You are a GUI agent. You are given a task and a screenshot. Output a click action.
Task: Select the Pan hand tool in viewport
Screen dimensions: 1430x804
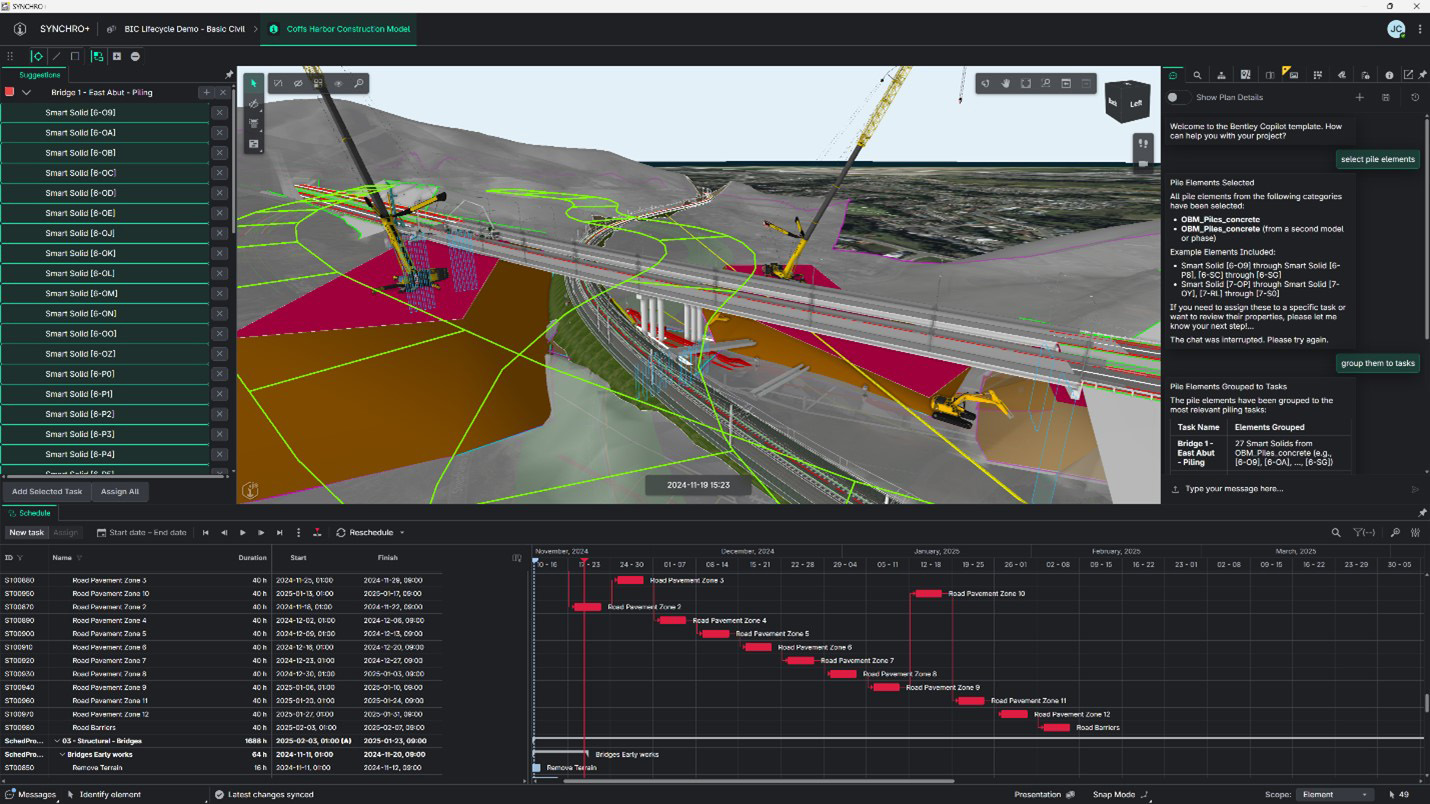coord(1006,84)
